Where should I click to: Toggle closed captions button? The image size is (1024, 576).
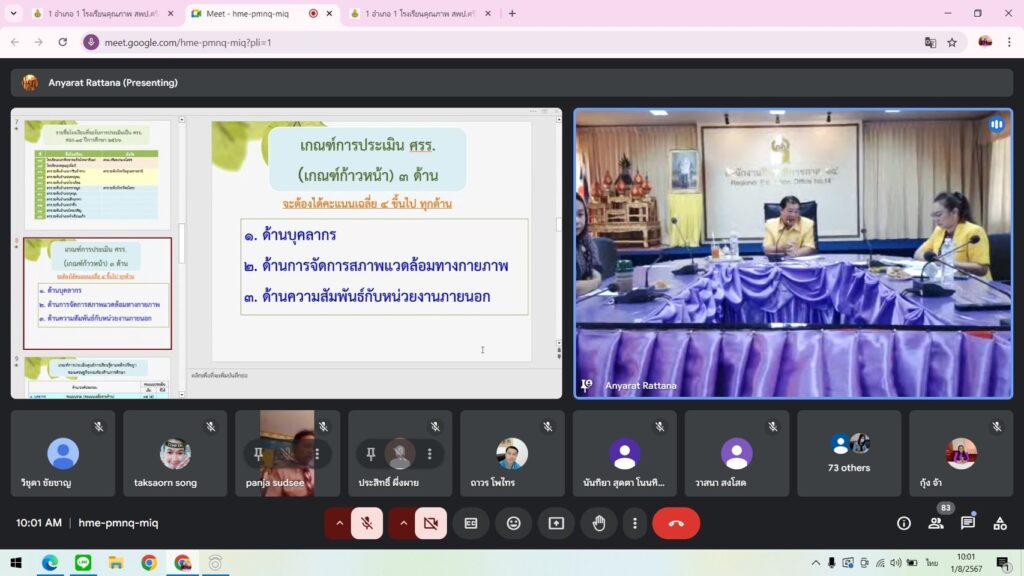pos(470,523)
